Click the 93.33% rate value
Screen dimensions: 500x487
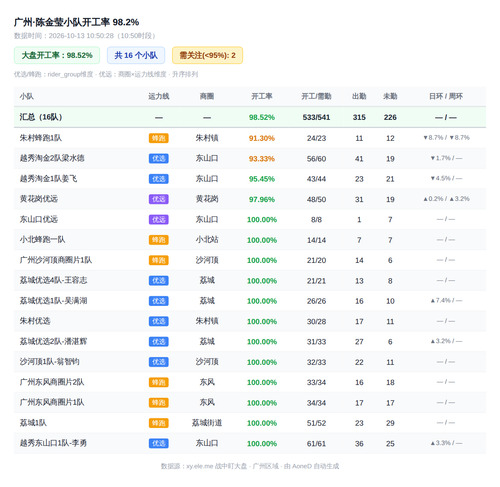[262, 159]
